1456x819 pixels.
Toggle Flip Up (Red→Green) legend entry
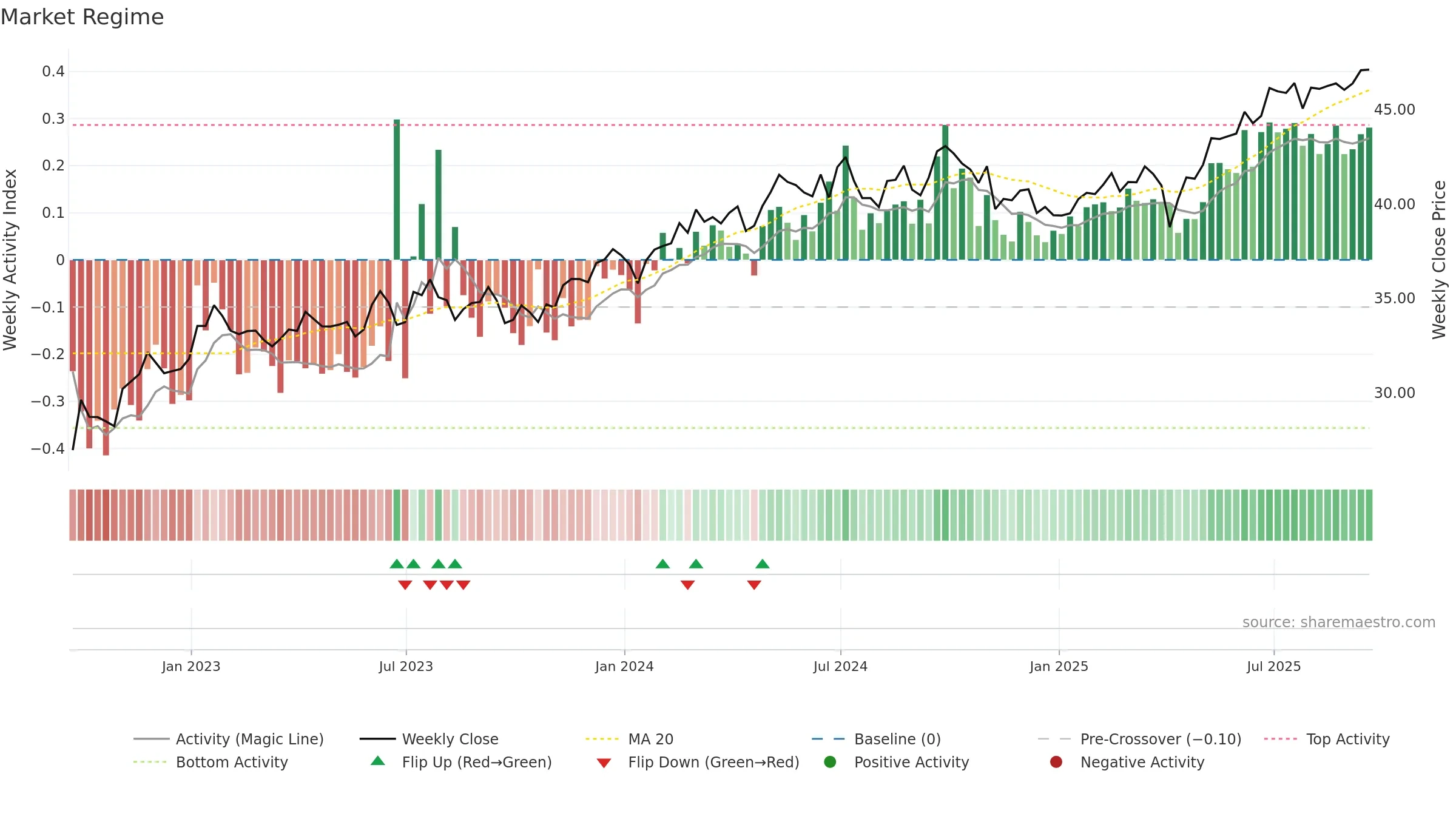pos(461,762)
